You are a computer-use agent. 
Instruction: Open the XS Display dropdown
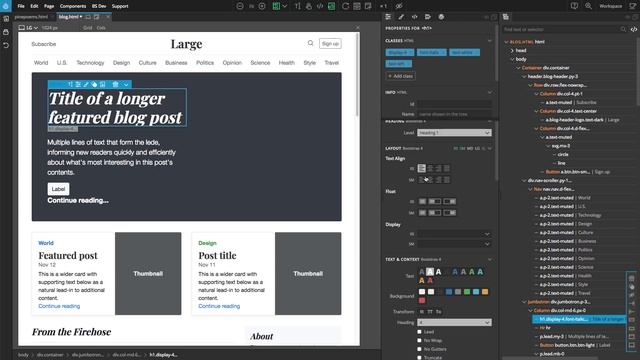[x=454, y=234]
